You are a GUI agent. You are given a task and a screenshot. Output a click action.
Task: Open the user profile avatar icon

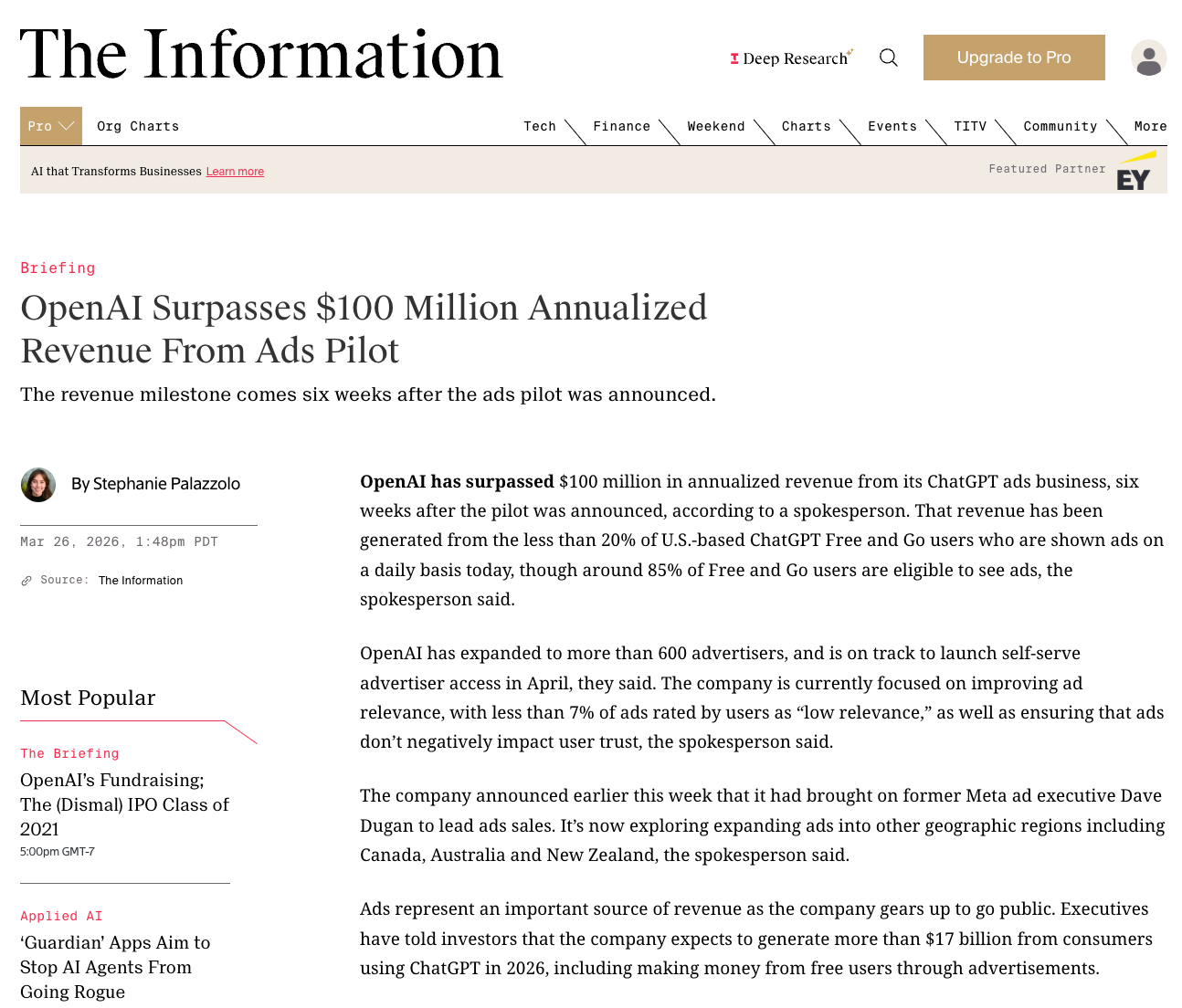(x=1148, y=58)
